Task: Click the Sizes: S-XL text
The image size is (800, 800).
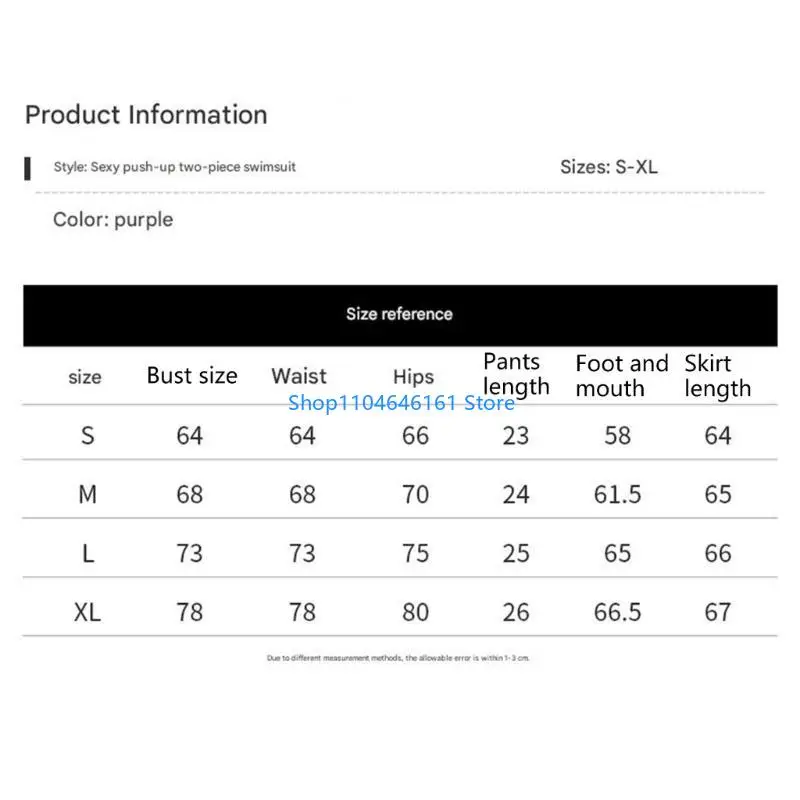Action: click(608, 167)
